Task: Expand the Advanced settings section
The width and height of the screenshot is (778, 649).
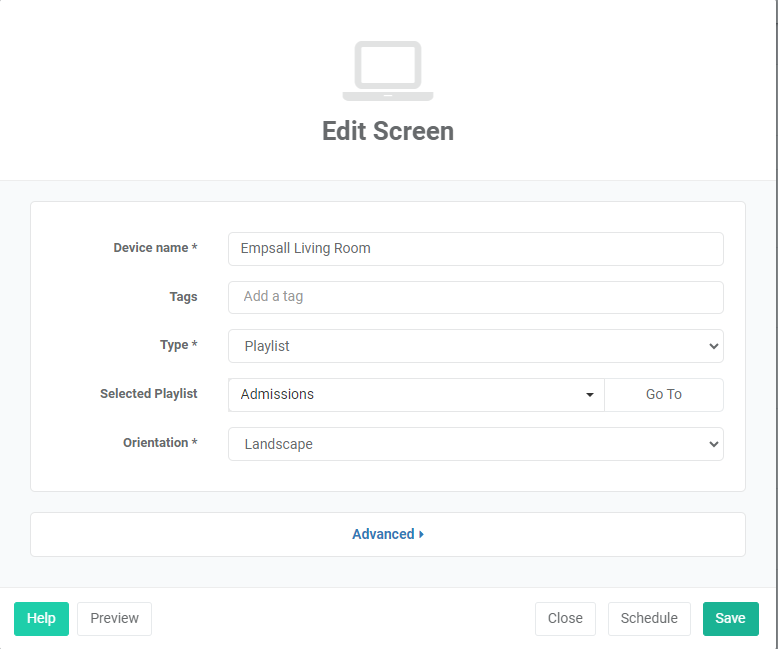Action: point(383,534)
